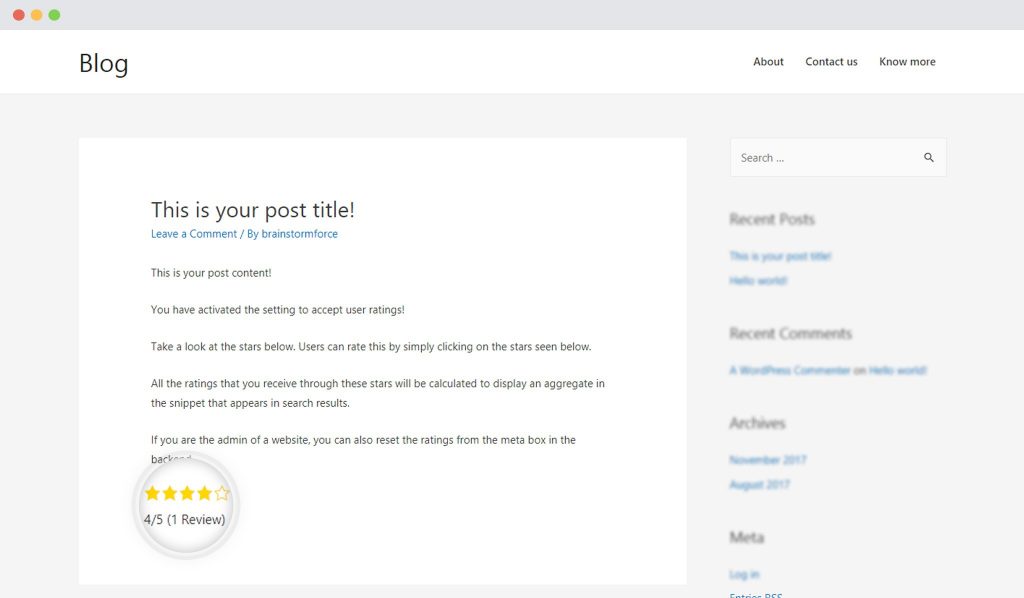
Task: Click the empty fifth rating star
Action: (x=222, y=493)
